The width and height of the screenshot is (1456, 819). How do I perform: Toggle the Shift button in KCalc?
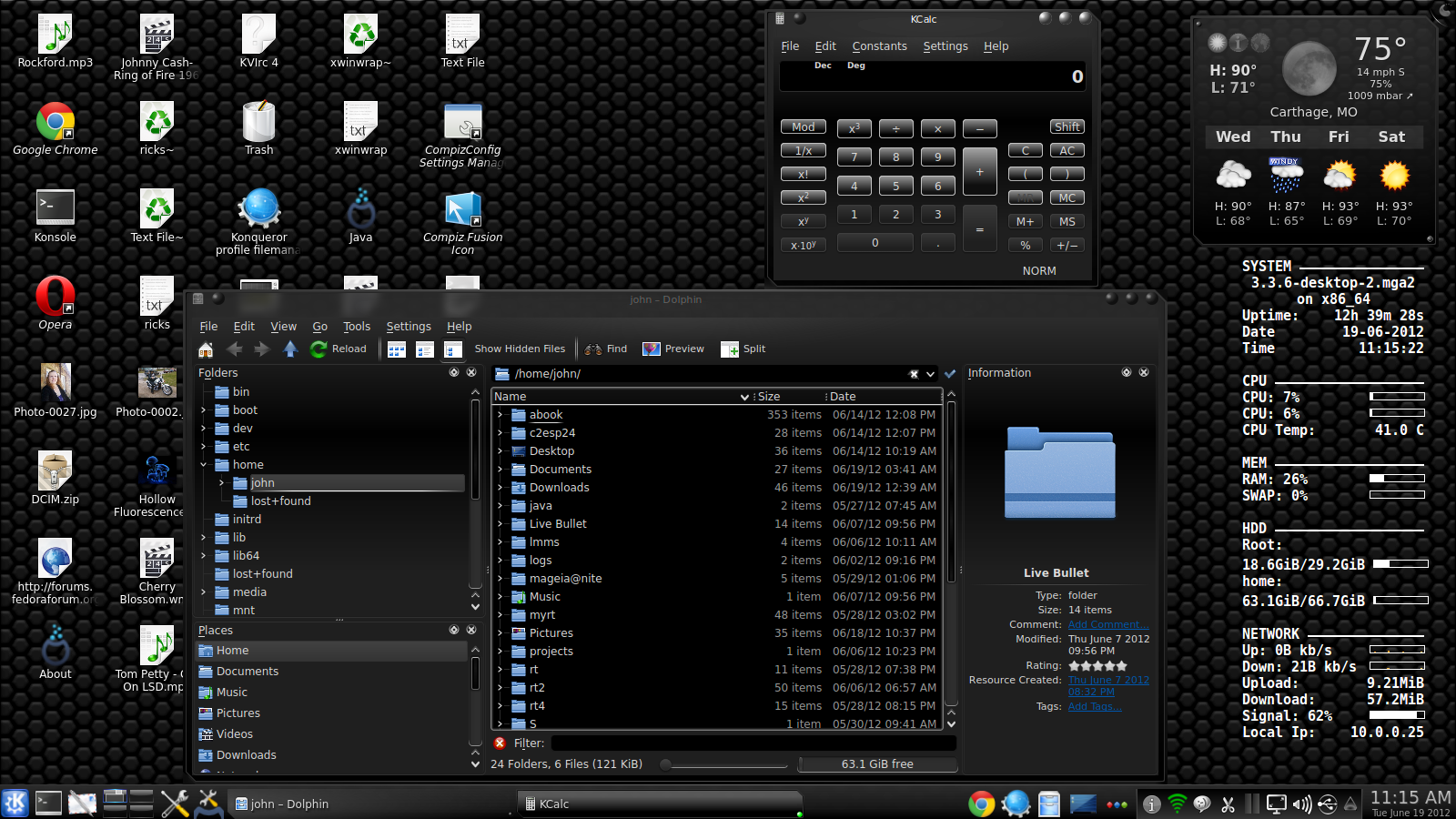1067,127
